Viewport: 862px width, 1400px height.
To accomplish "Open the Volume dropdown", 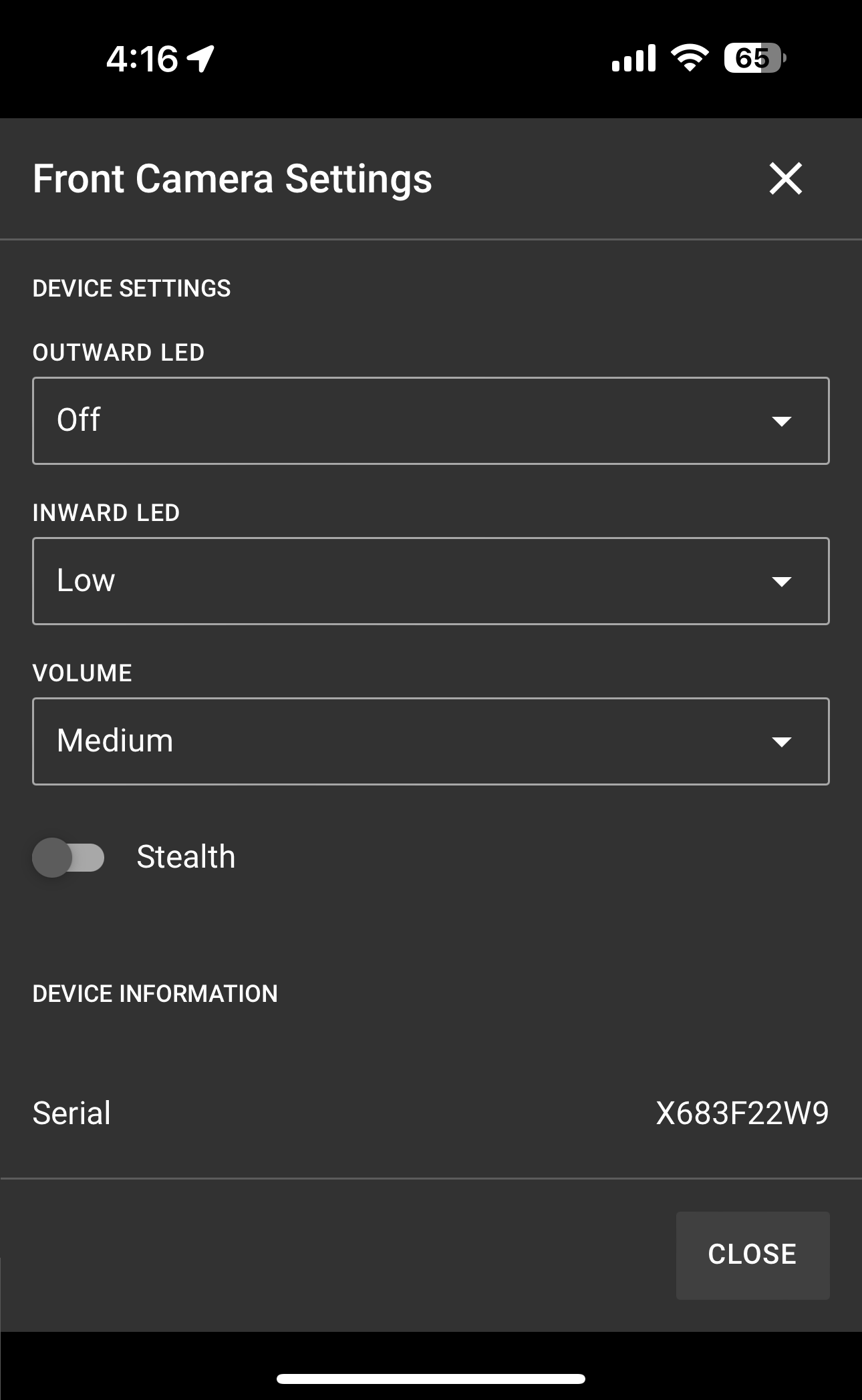I will (x=430, y=741).
